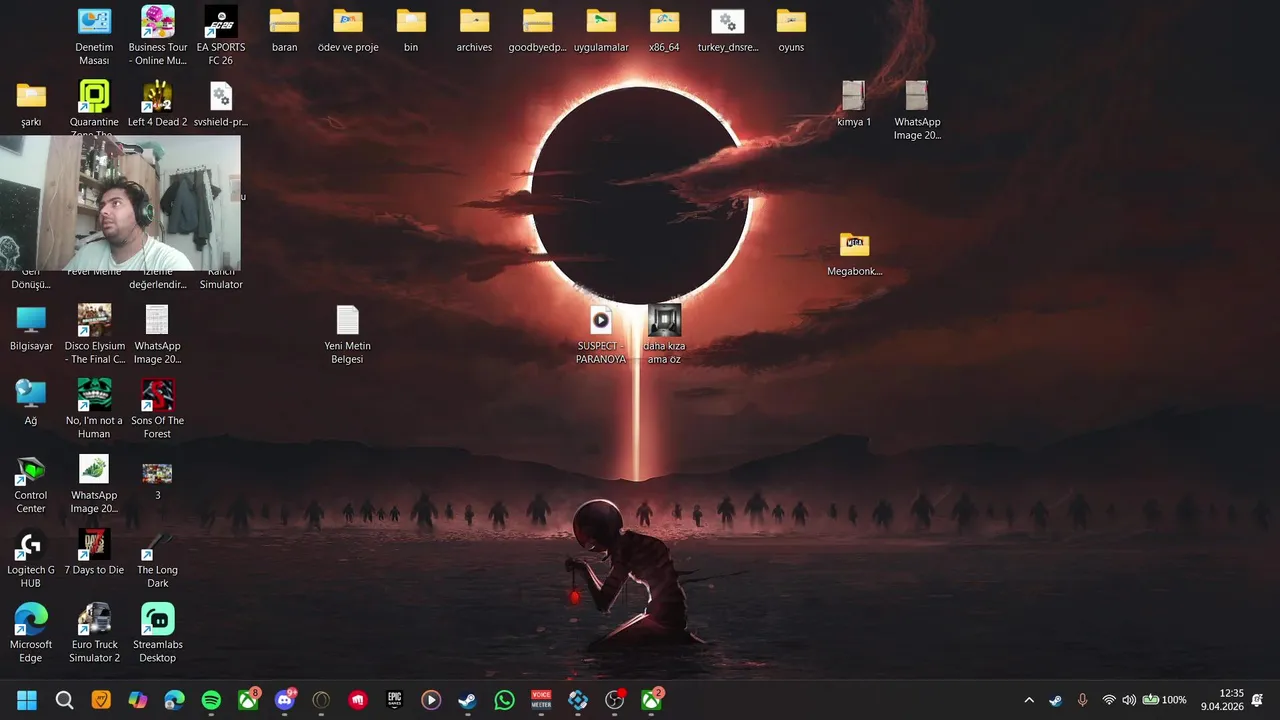Launch Quarantine Zone shortcut

94,105
